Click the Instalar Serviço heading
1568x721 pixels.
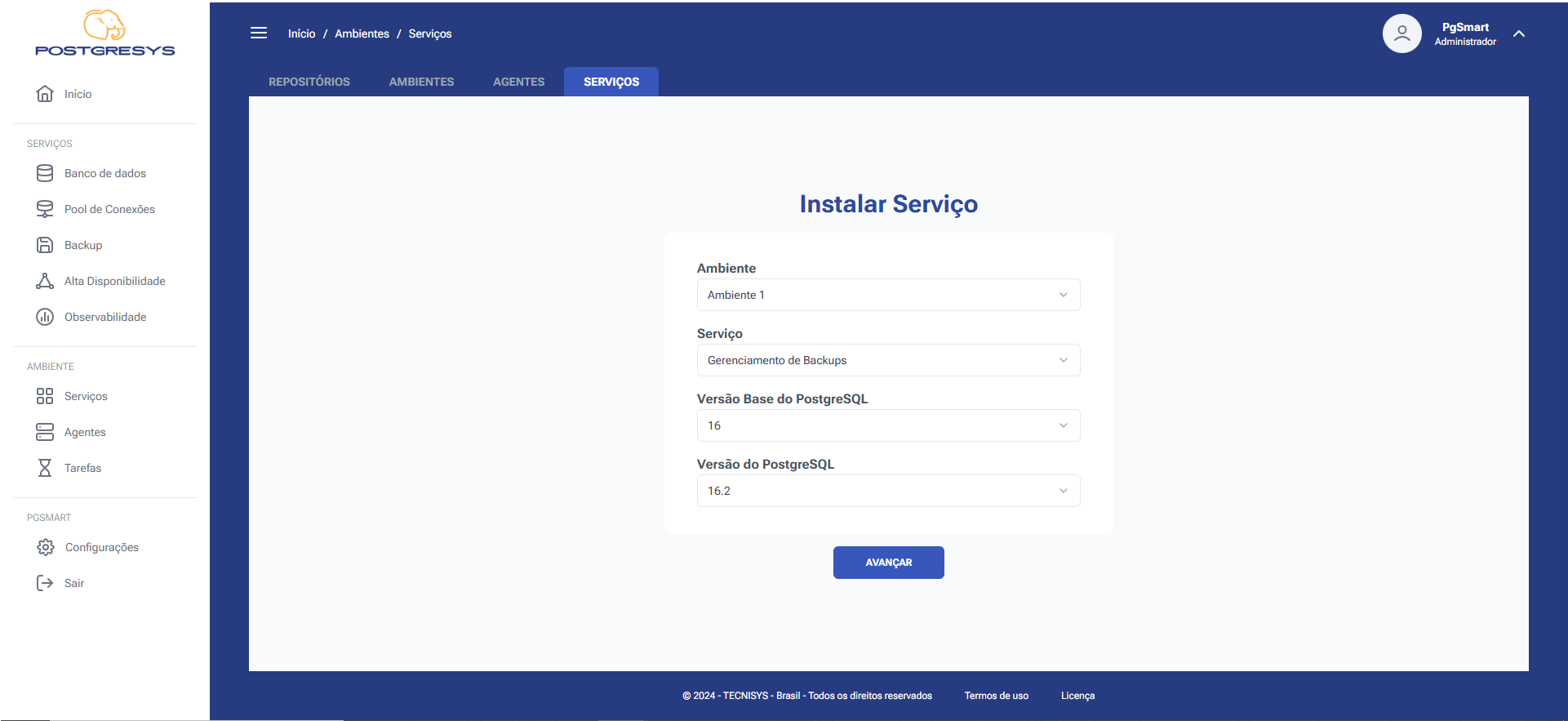pos(888,203)
